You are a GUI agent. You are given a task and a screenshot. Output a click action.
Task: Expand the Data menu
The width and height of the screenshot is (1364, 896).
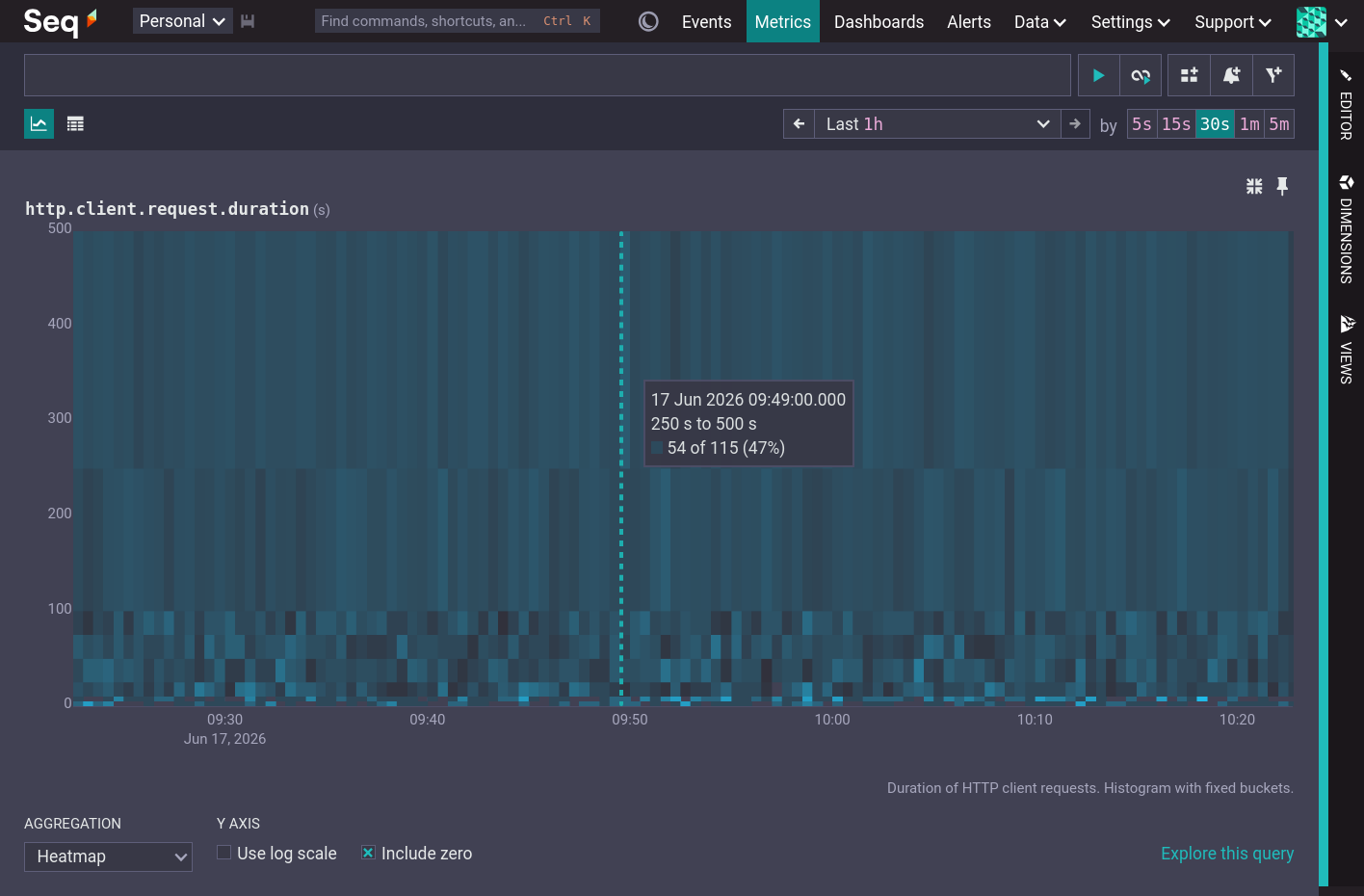point(1040,21)
